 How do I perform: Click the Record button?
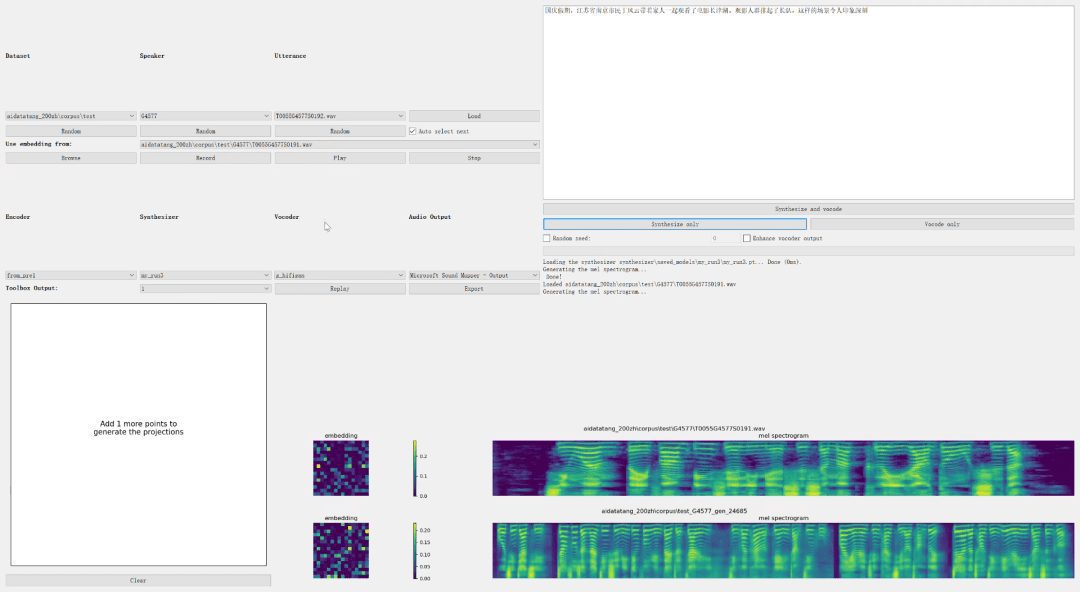205,158
